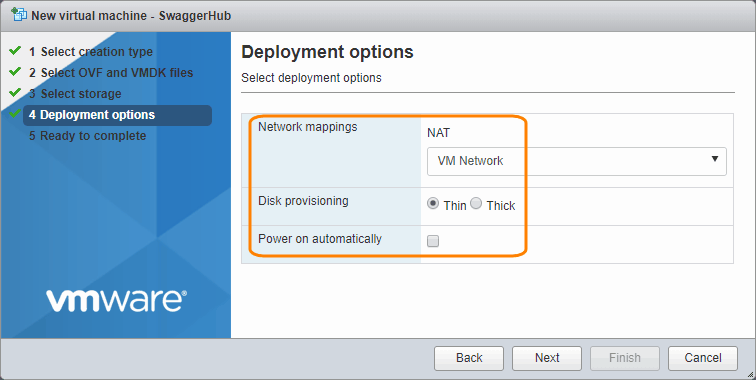
Task: Click the new virtual machine title icon
Action: click(19, 15)
